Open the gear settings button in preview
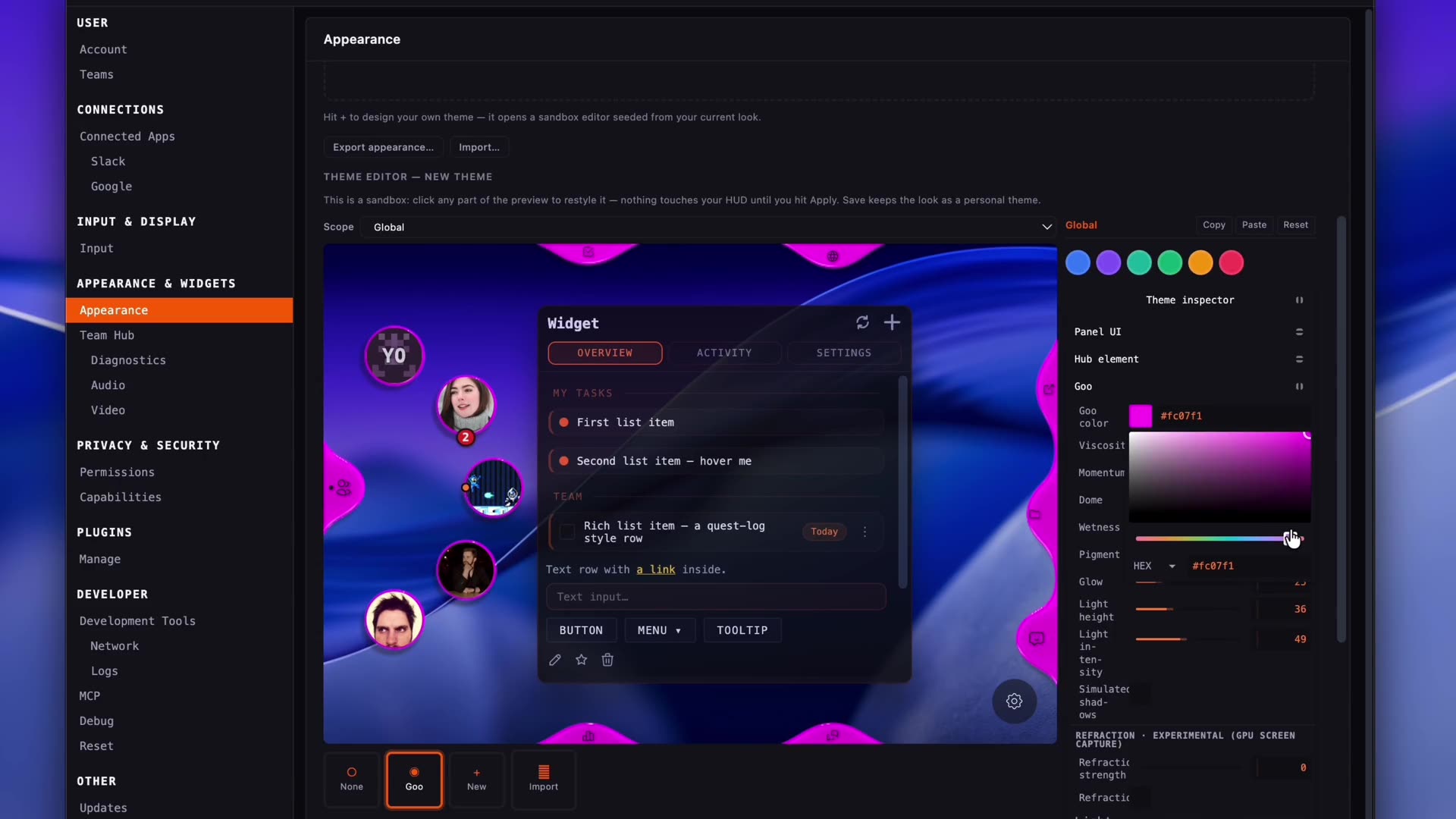The height and width of the screenshot is (819, 1456). point(1014,701)
